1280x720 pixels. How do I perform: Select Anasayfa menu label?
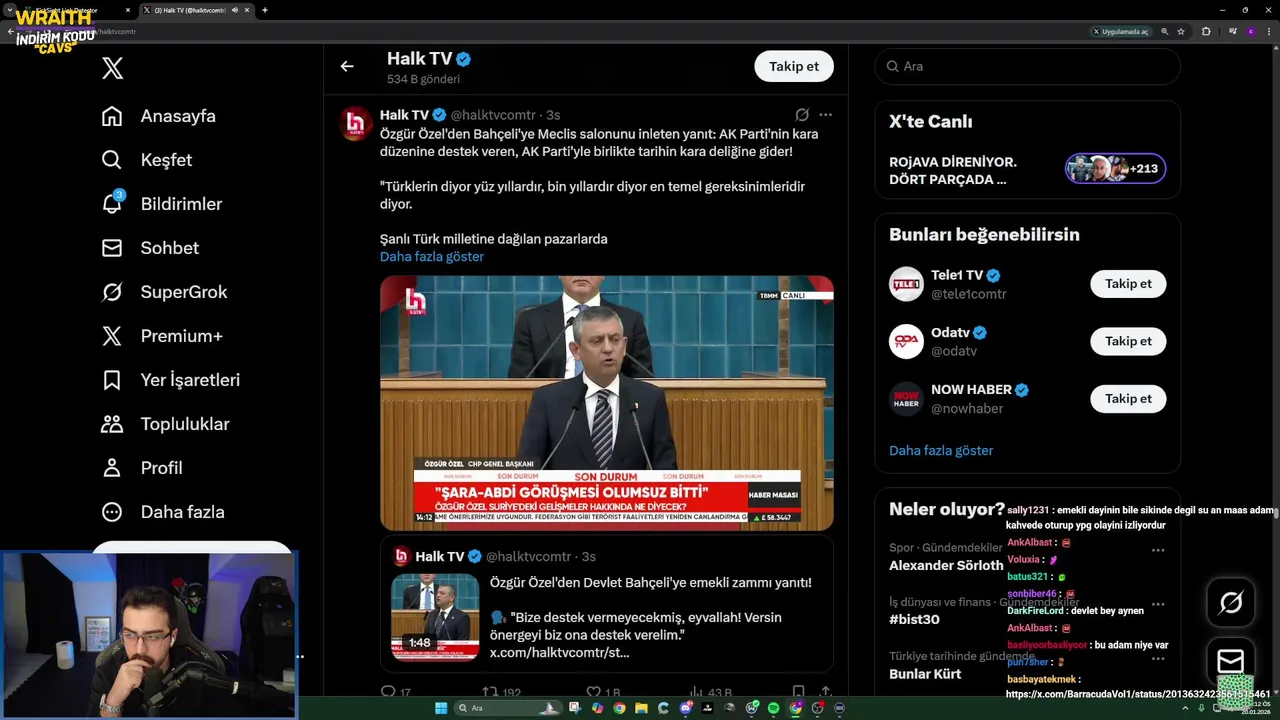tap(178, 116)
